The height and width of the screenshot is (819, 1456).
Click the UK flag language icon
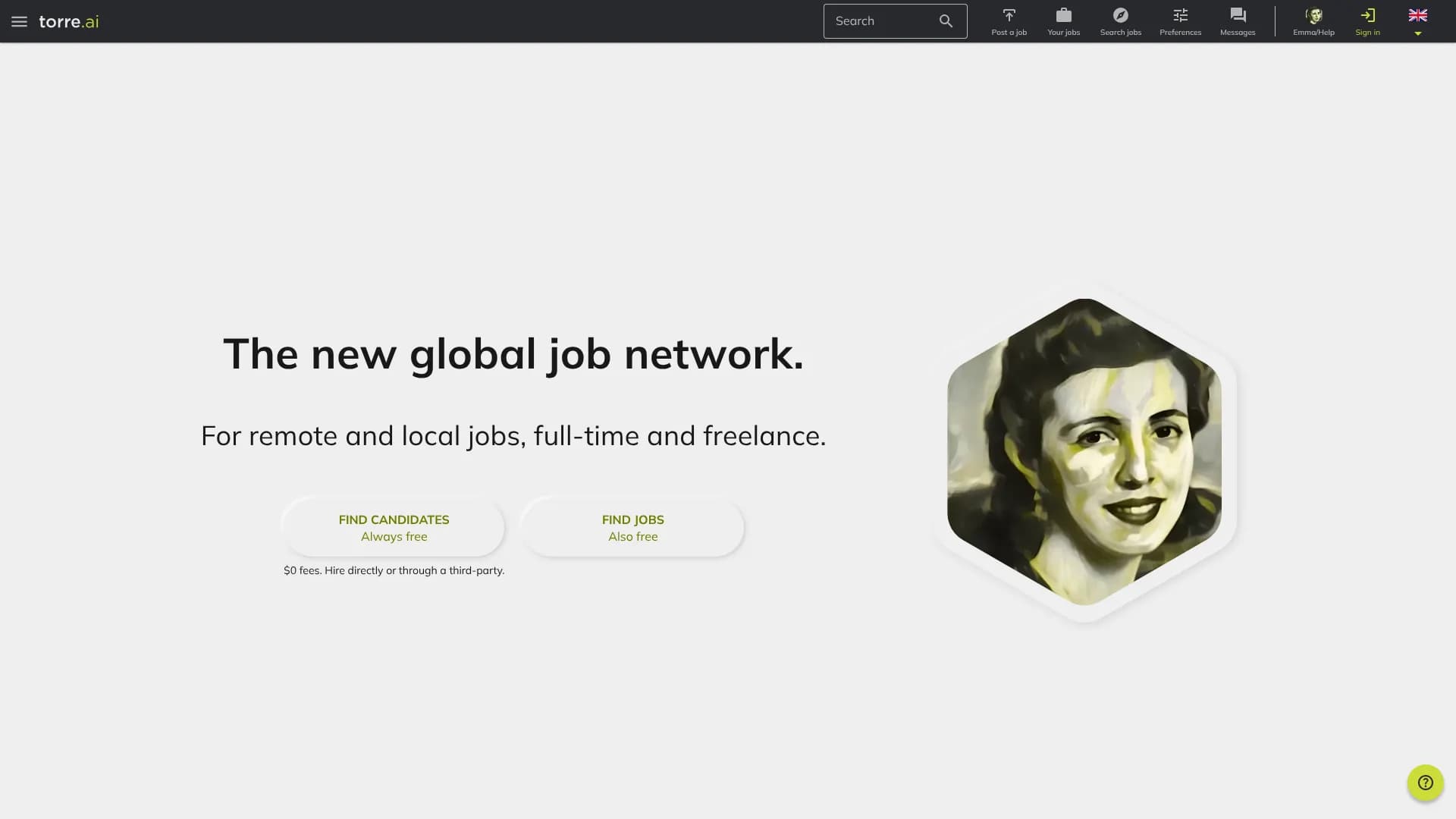click(x=1417, y=15)
